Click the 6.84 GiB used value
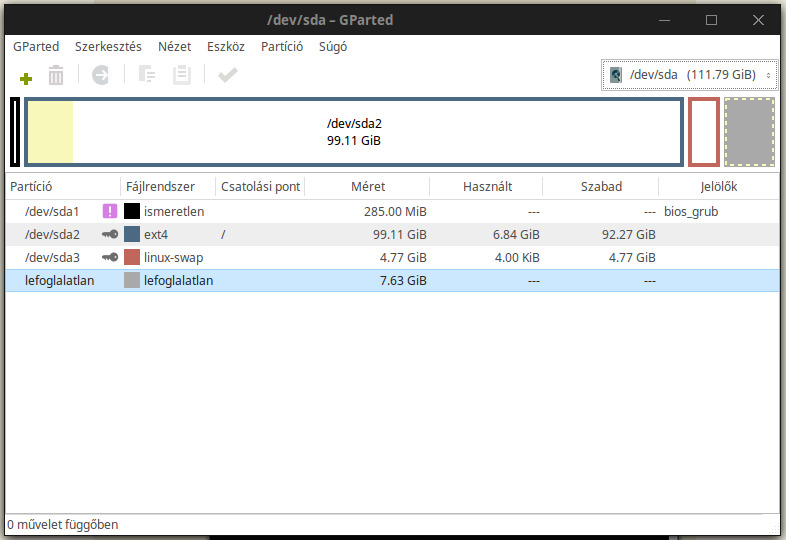 tap(516, 234)
